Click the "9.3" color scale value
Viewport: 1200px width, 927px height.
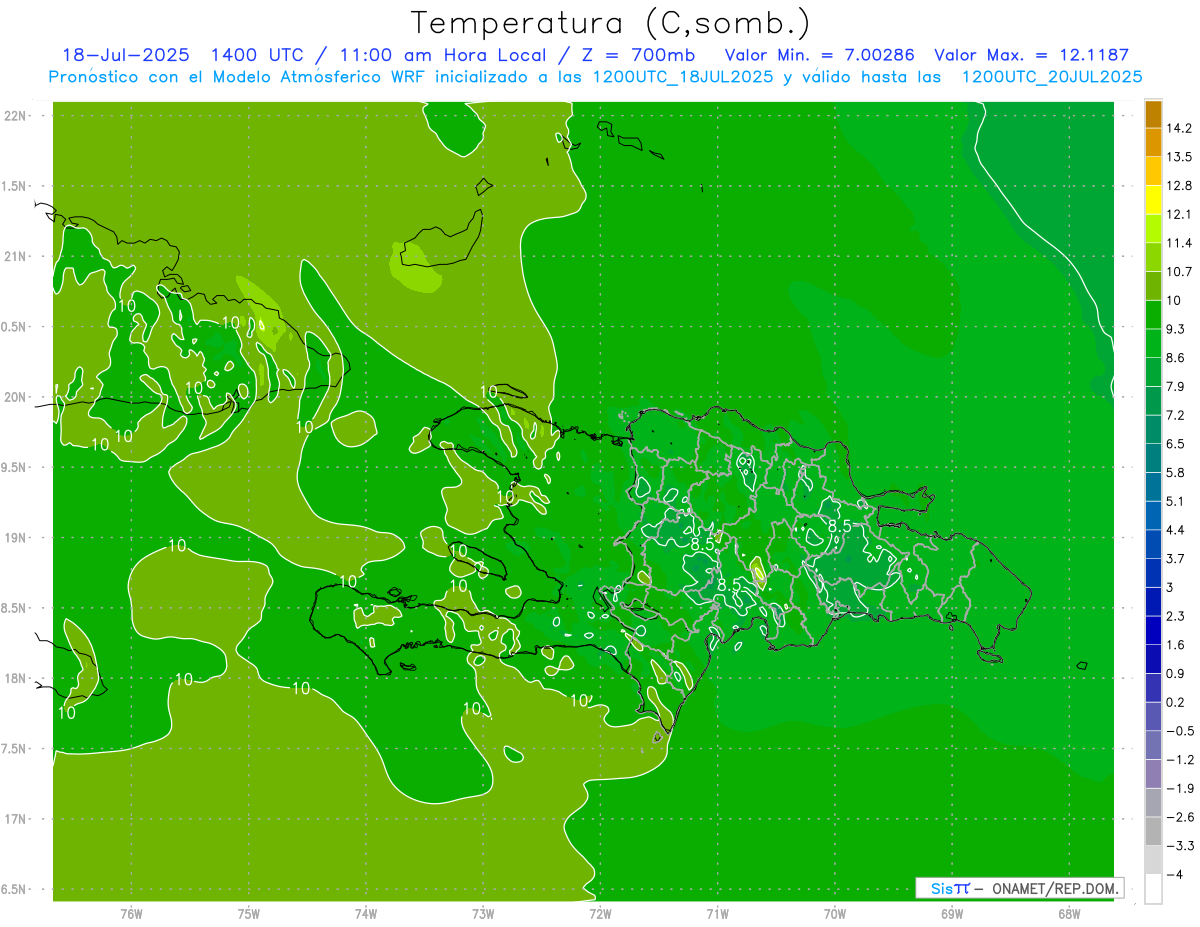point(1176,329)
